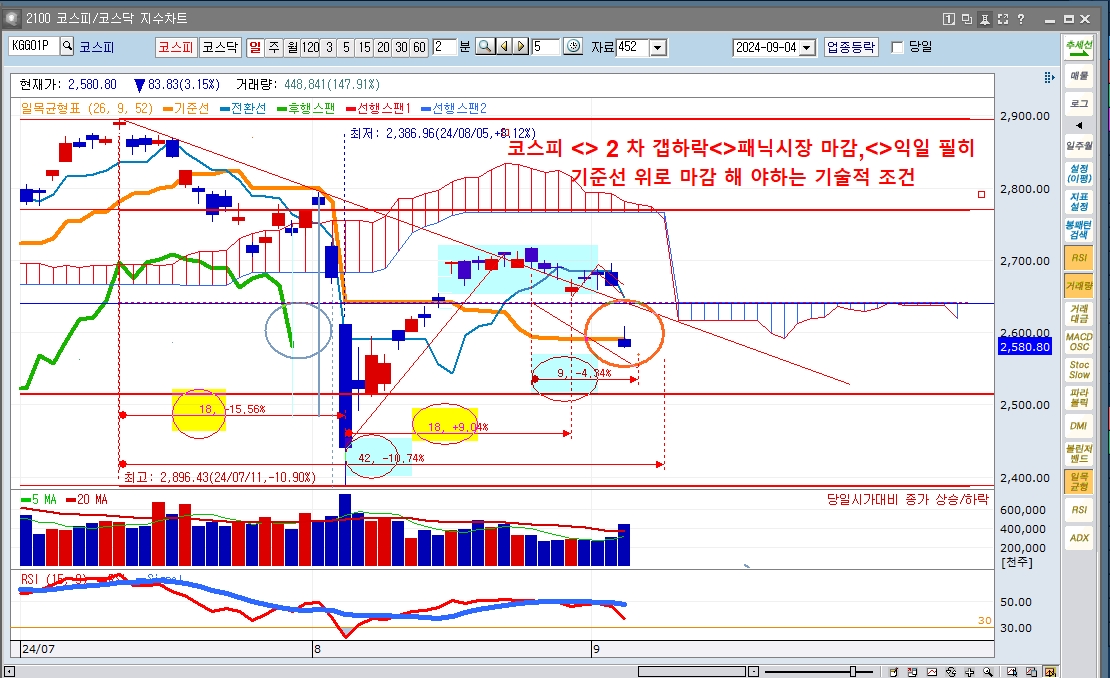The image size is (1110, 678).
Task: Click the next arrow button beside 분 field
Action: pos(520,46)
